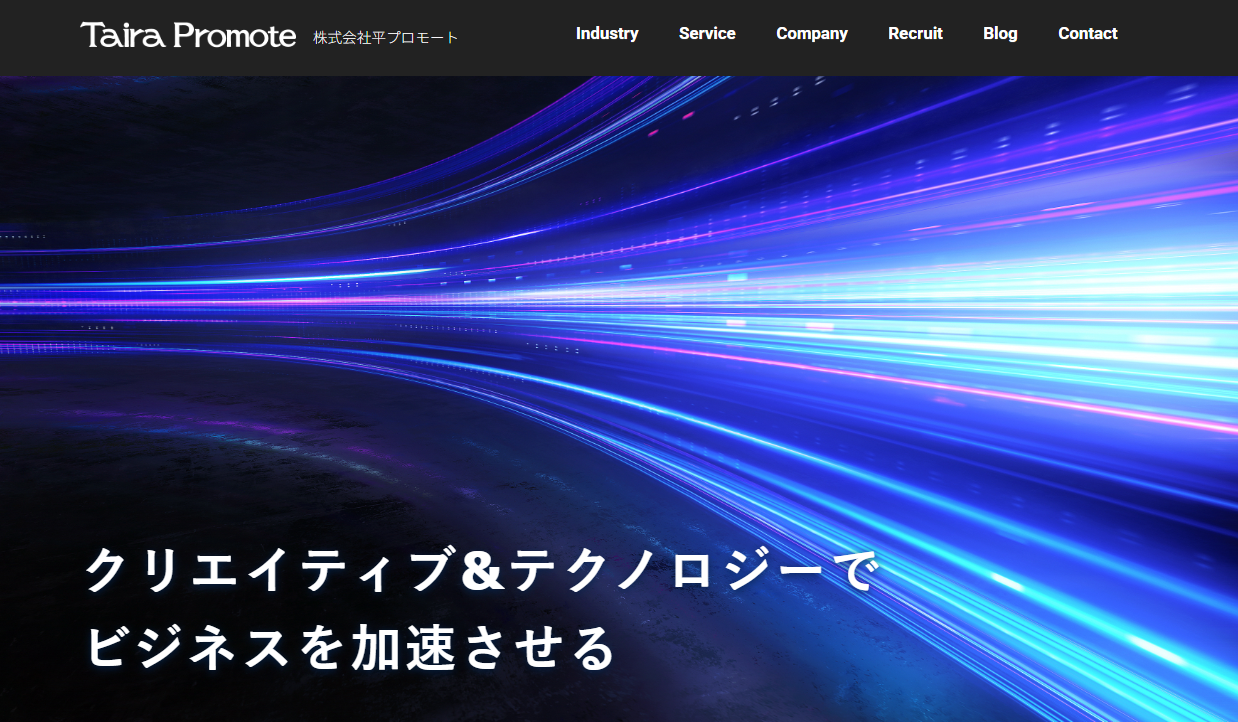Screen dimensions: 1238x722
Task: Click the headline line ビジネスを加速させる
Action: 349,648
